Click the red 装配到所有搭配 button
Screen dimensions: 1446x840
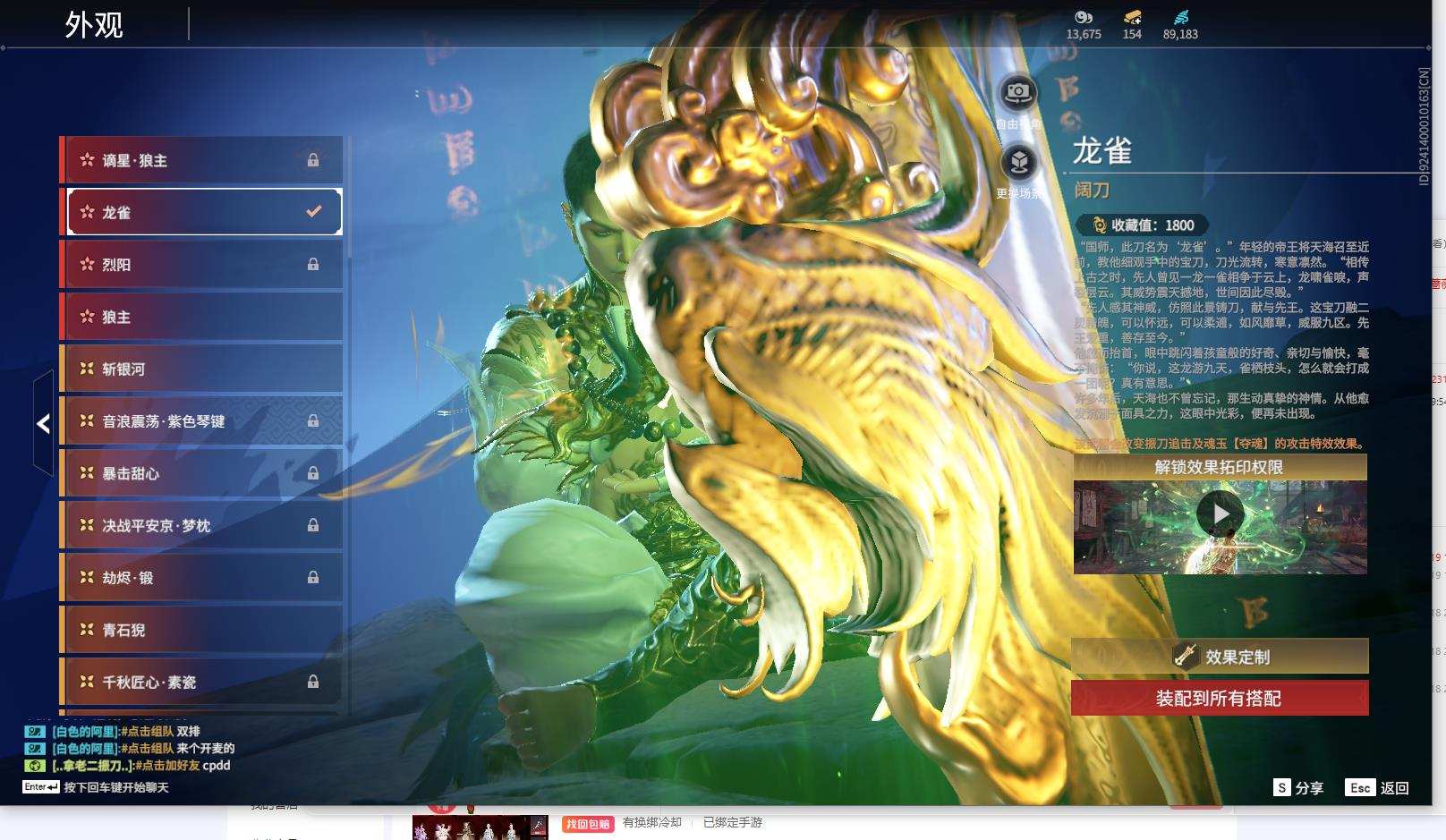point(1220,699)
